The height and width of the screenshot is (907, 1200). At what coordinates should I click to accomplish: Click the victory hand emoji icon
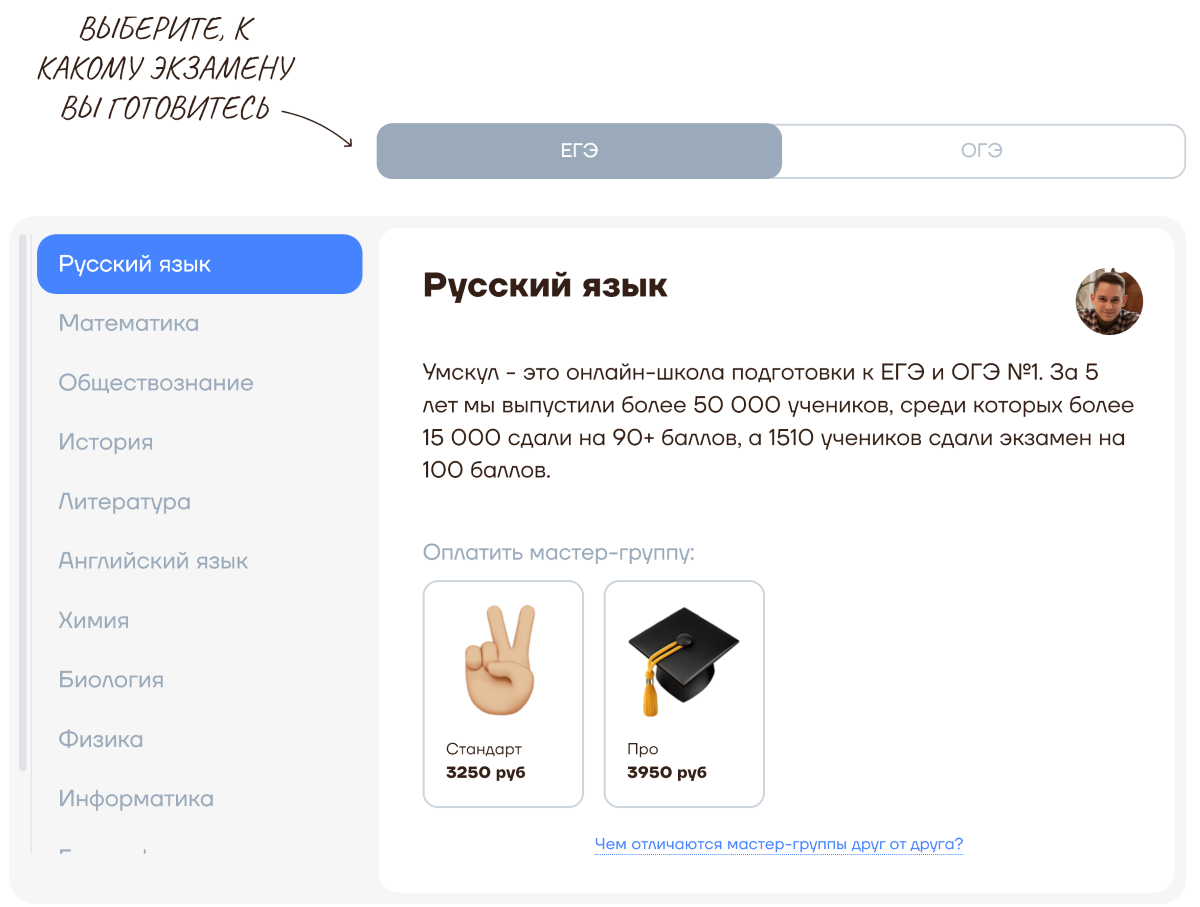click(502, 662)
